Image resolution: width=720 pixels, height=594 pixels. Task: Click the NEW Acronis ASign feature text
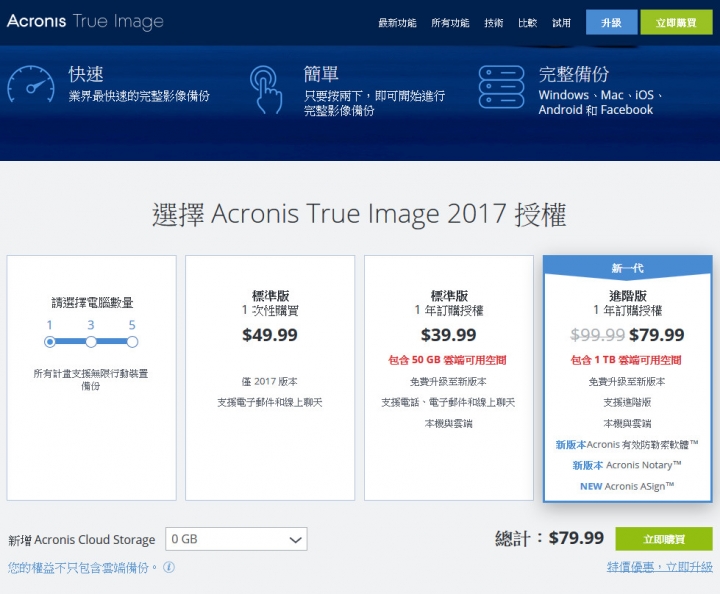click(627, 486)
